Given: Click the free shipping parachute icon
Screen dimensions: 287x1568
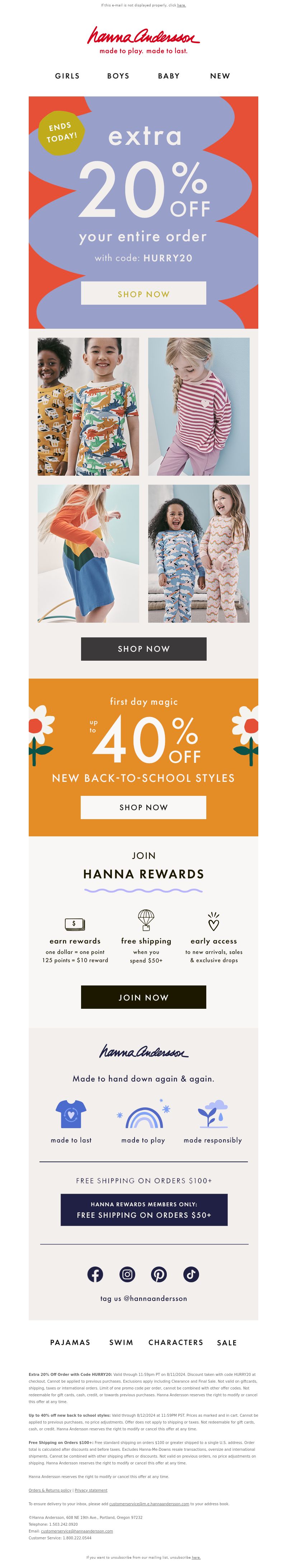Looking at the screenshot, I should point(146,919).
